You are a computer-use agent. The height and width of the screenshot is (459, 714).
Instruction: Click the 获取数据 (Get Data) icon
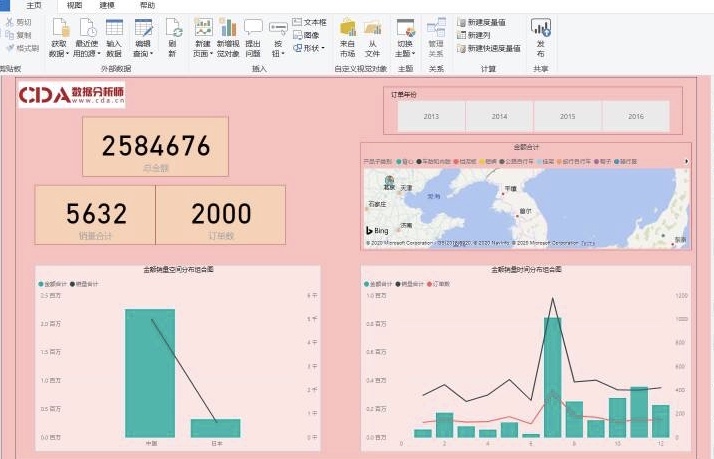[60, 27]
